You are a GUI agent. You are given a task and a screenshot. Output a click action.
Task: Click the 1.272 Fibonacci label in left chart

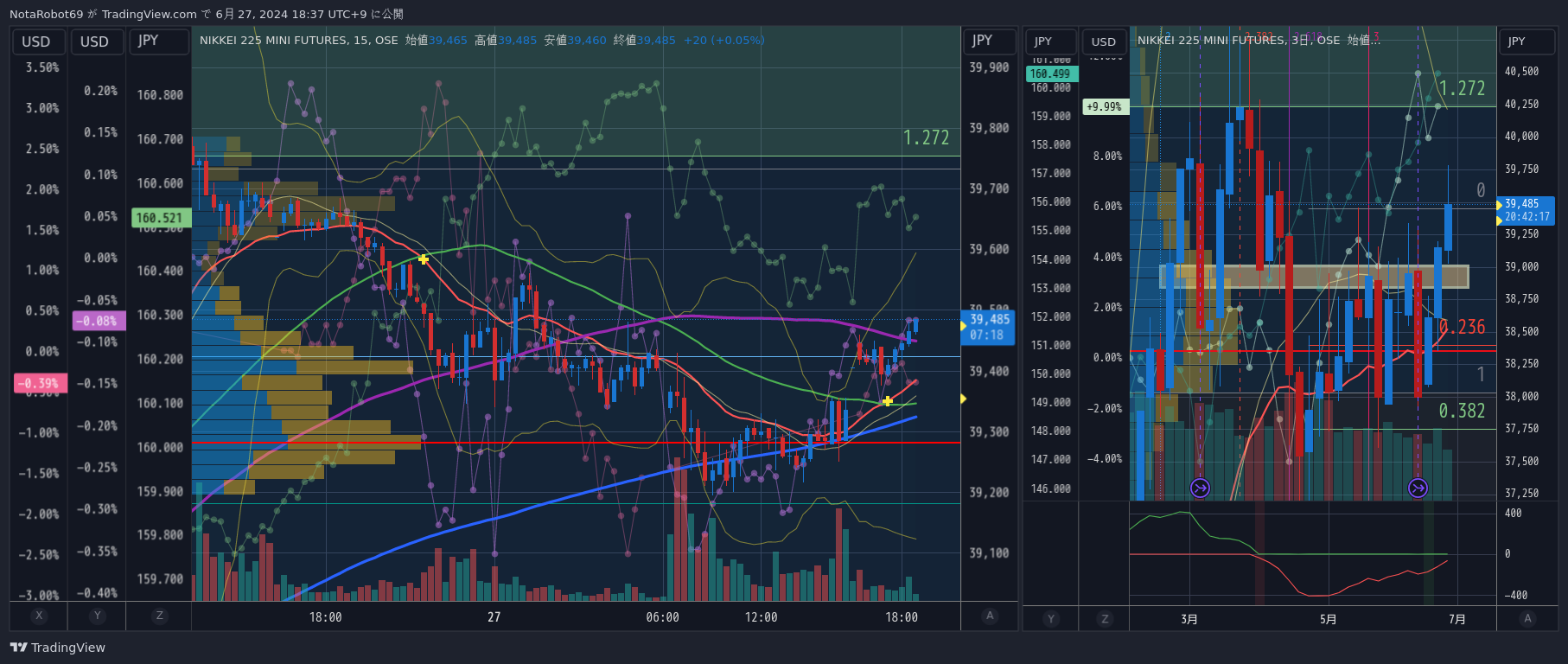926,137
